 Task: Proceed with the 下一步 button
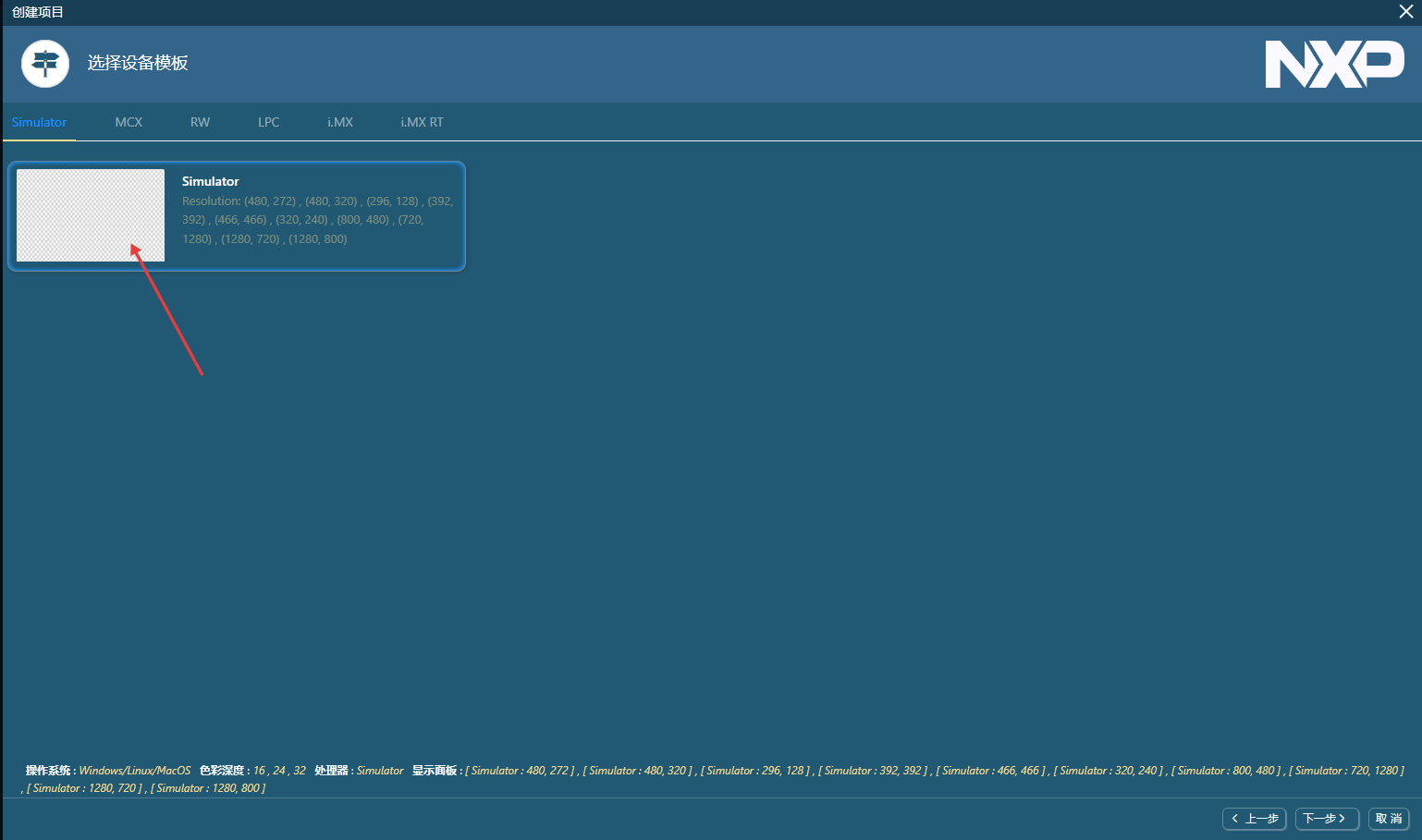pos(1326,819)
